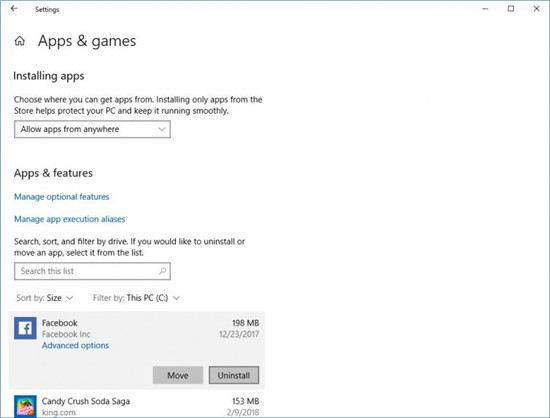
Task: Open Manage app execution aliases link
Action: (x=69, y=219)
